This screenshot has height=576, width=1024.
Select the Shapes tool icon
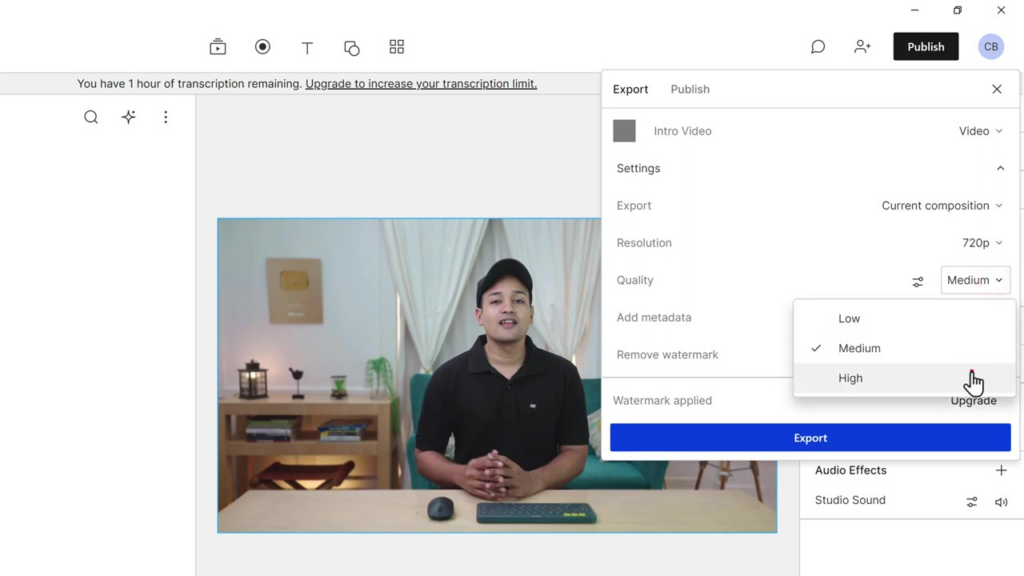(352, 47)
